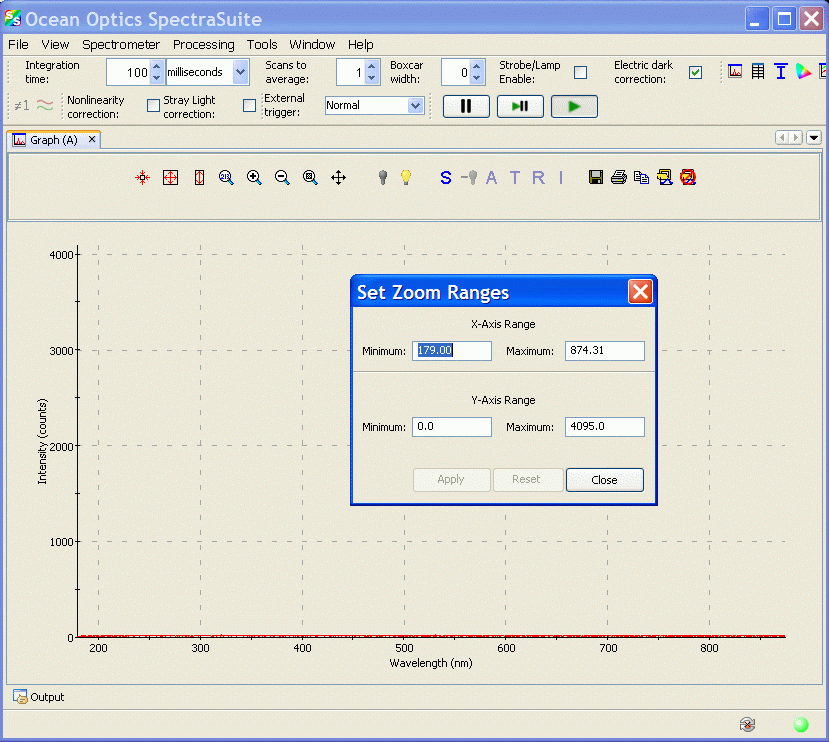Switch to Transmission mode with T icon
This screenshot has height=742, width=829.
[514, 178]
